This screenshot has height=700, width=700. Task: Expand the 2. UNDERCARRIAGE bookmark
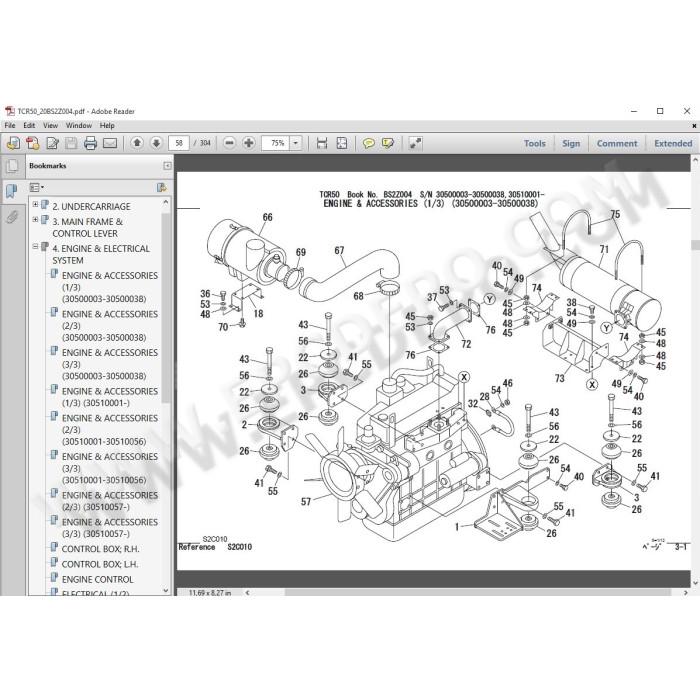(35, 204)
